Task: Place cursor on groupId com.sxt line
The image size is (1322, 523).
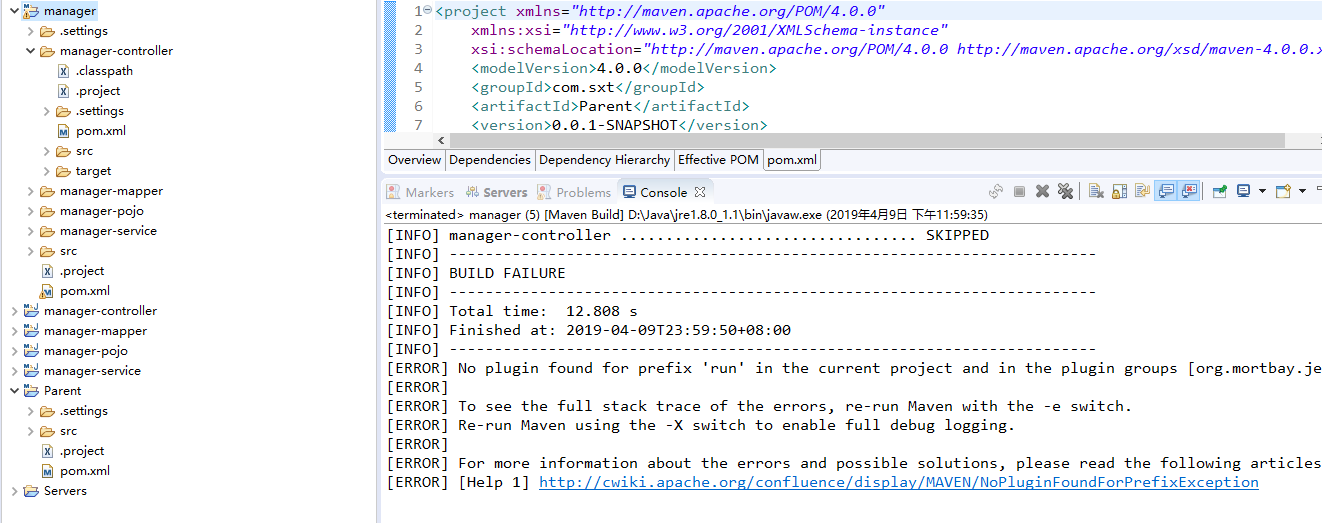Action: click(588, 87)
